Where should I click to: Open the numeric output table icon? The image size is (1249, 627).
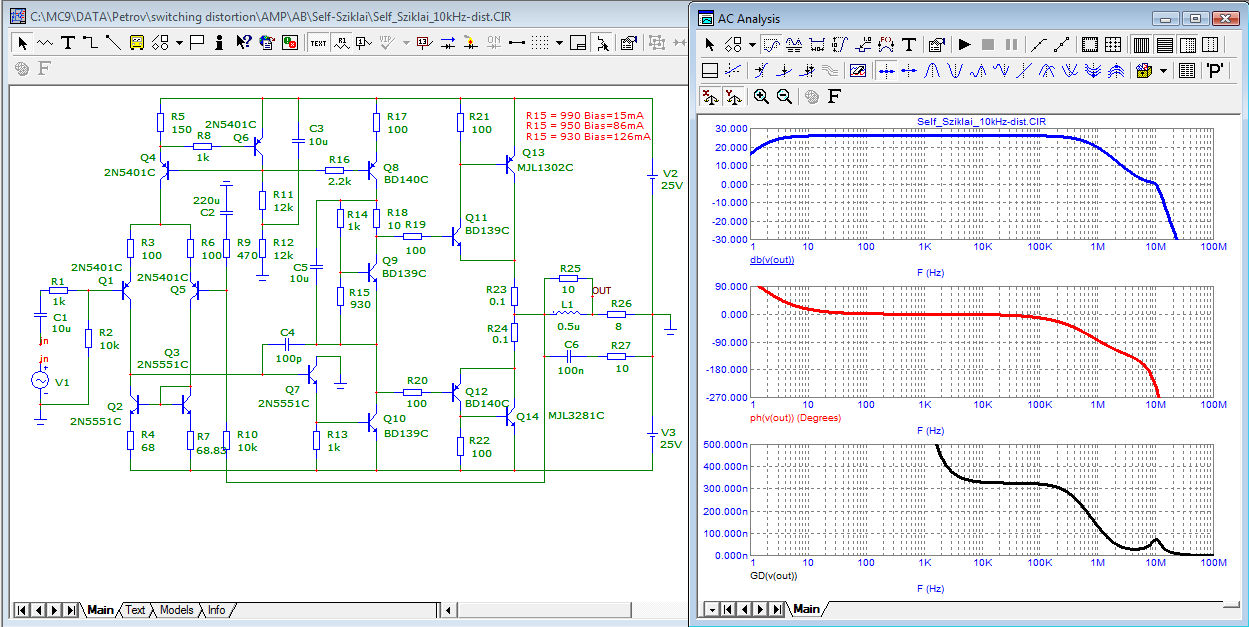(1186, 71)
